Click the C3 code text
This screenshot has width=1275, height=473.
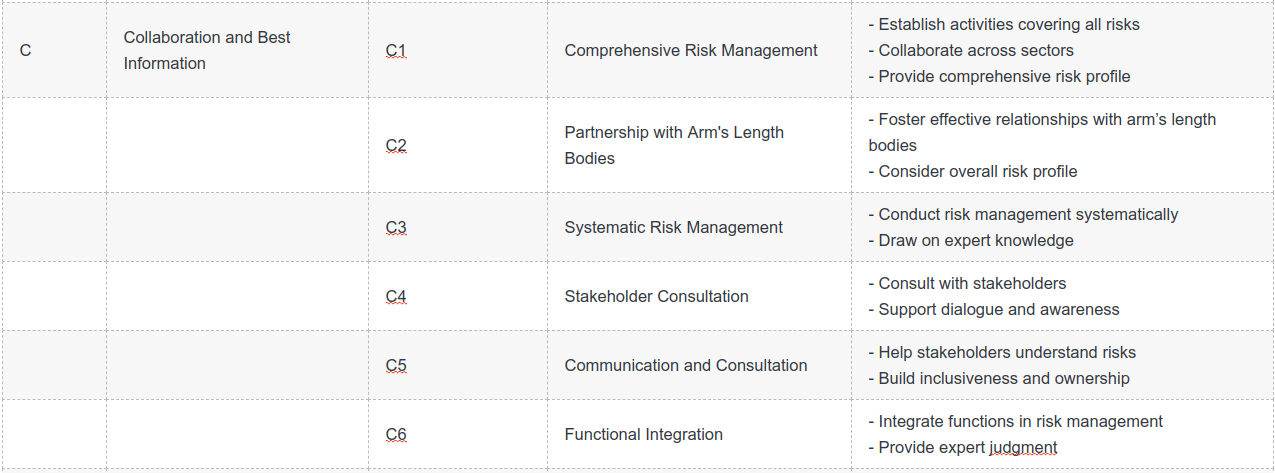tap(396, 227)
